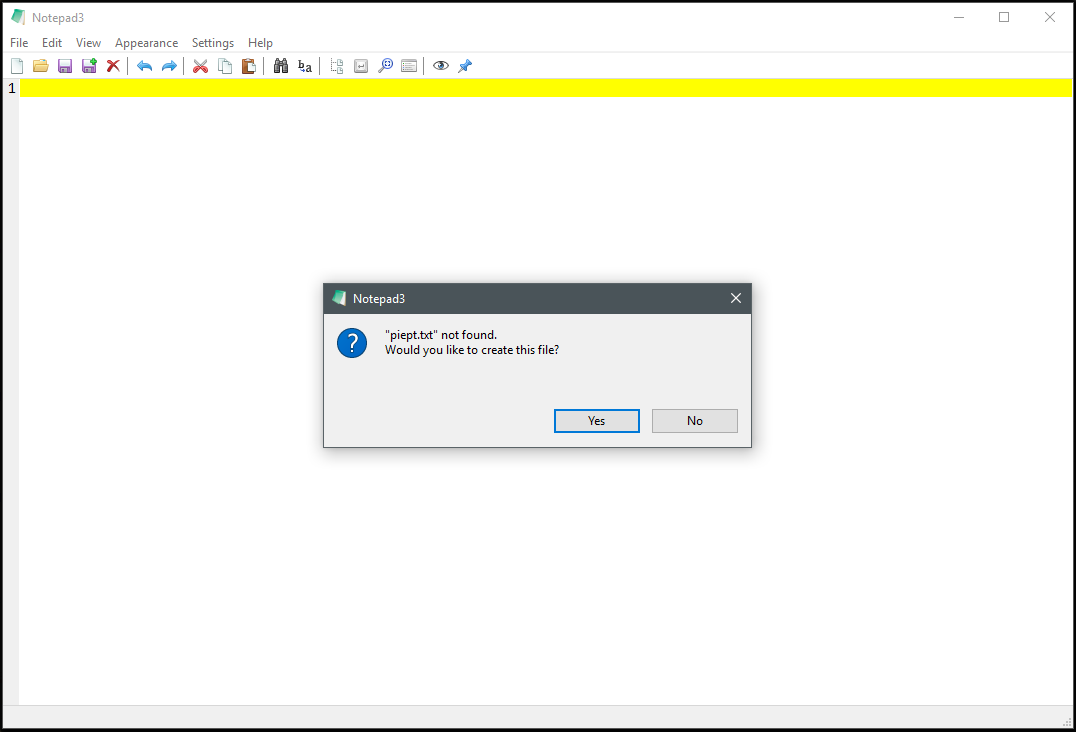Image resolution: width=1076 pixels, height=732 pixels.
Task: Open the View menu
Action: 89,43
